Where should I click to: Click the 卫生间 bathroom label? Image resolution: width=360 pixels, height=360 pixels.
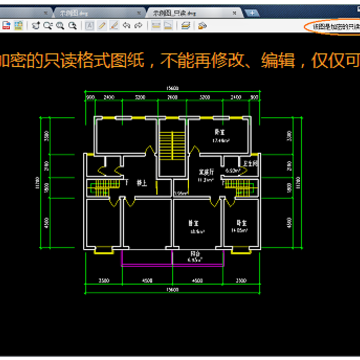point(250,164)
